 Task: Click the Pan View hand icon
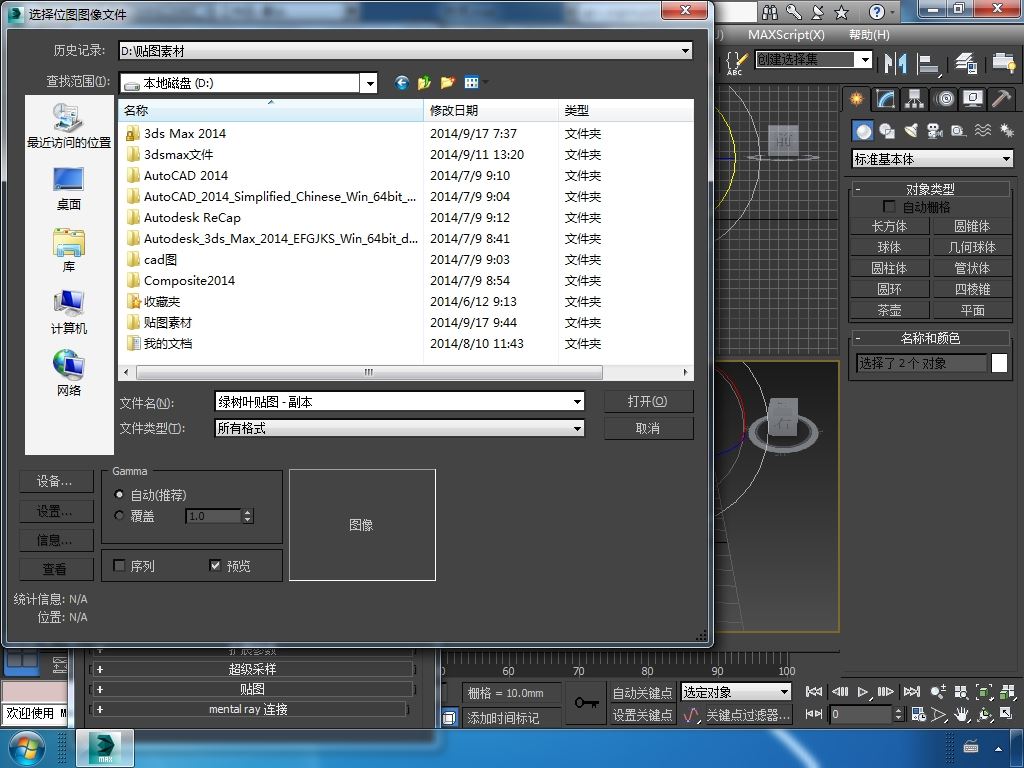click(961, 714)
